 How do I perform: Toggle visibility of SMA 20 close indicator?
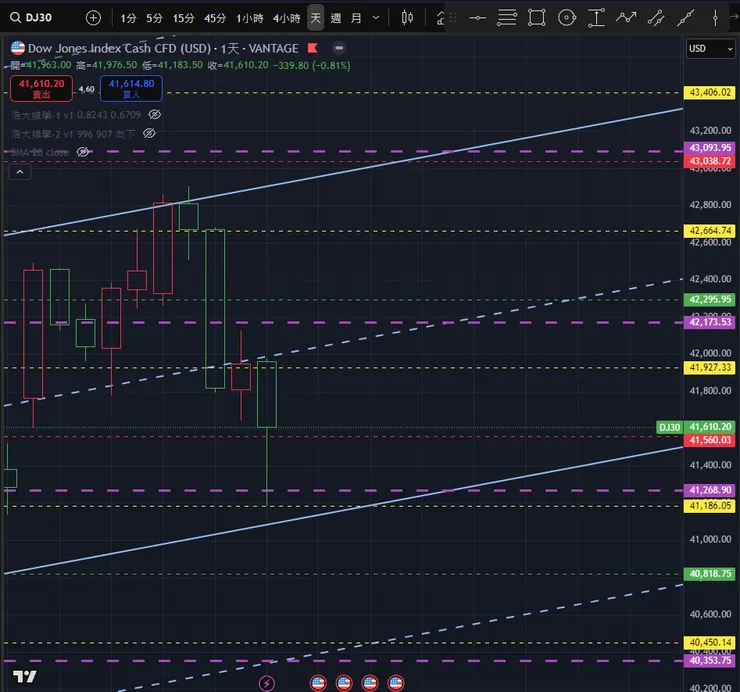click(84, 152)
